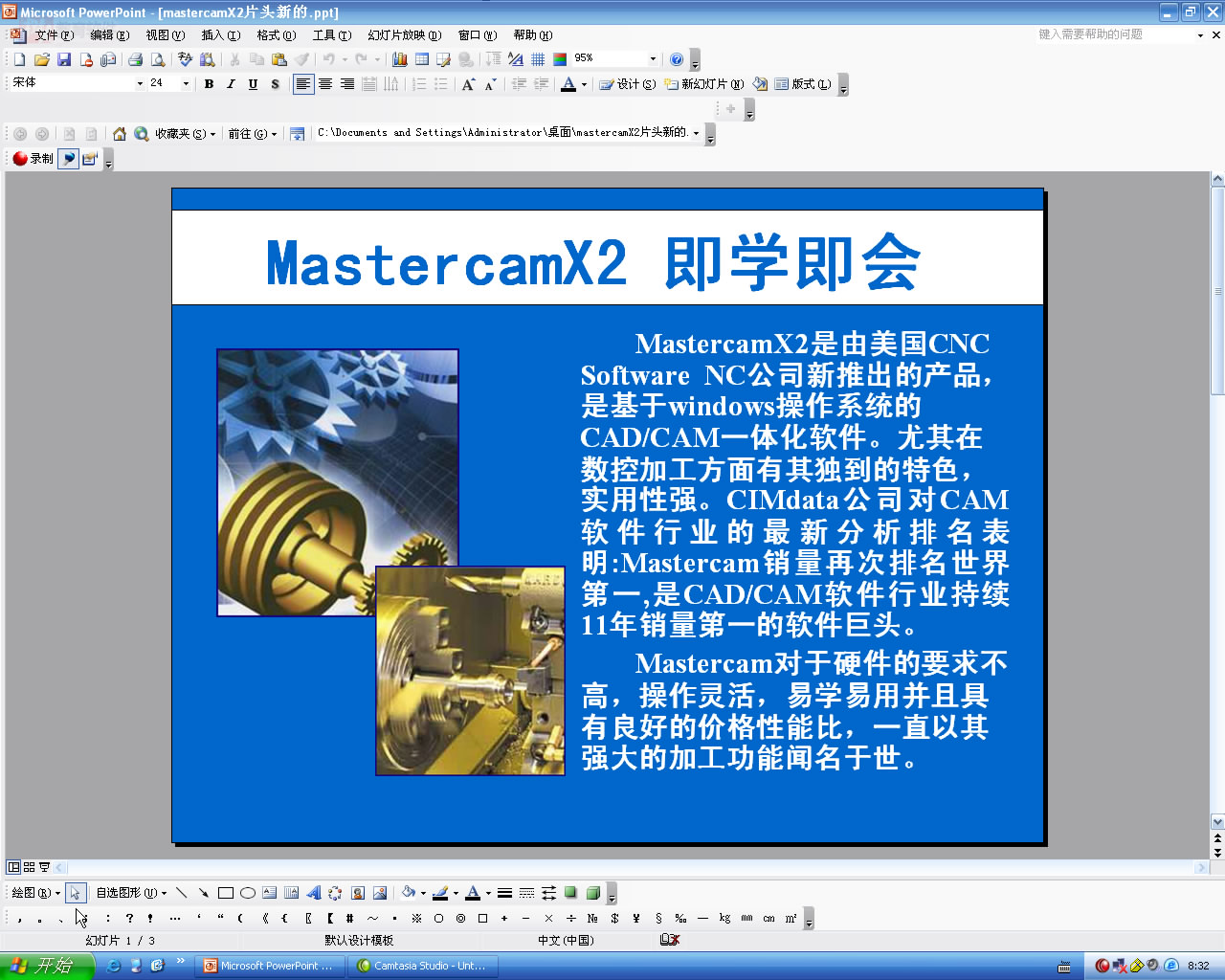Open the 文件 File menu
Screen dimensions: 1225x980
54,35
